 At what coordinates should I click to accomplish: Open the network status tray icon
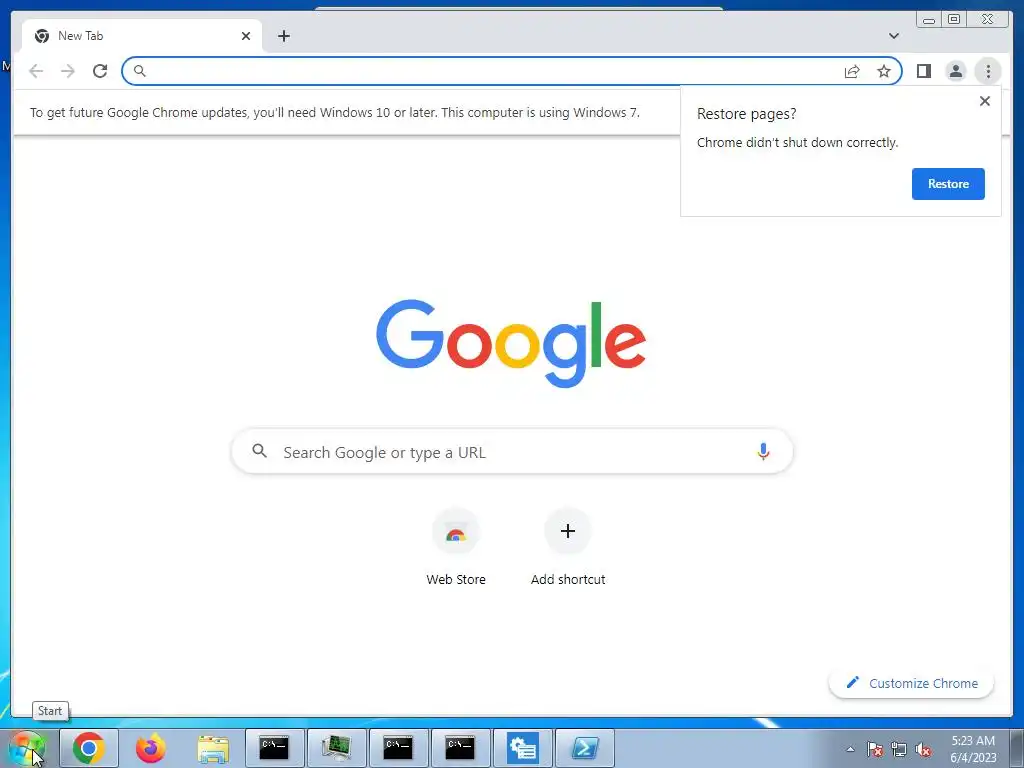pyautogui.click(x=899, y=749)
